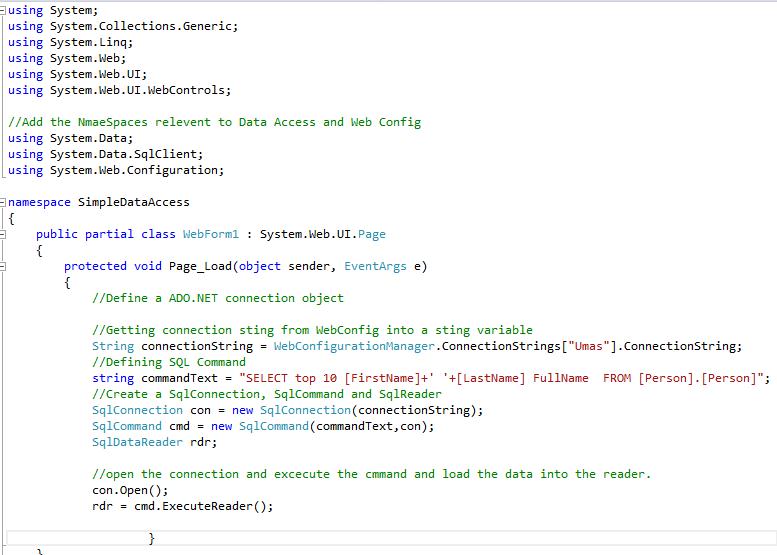Viewport: 777px width, 555px height.
Task: Click the 'Define a ADO.NET connection object' comment
Action: (x=218, y=298)
